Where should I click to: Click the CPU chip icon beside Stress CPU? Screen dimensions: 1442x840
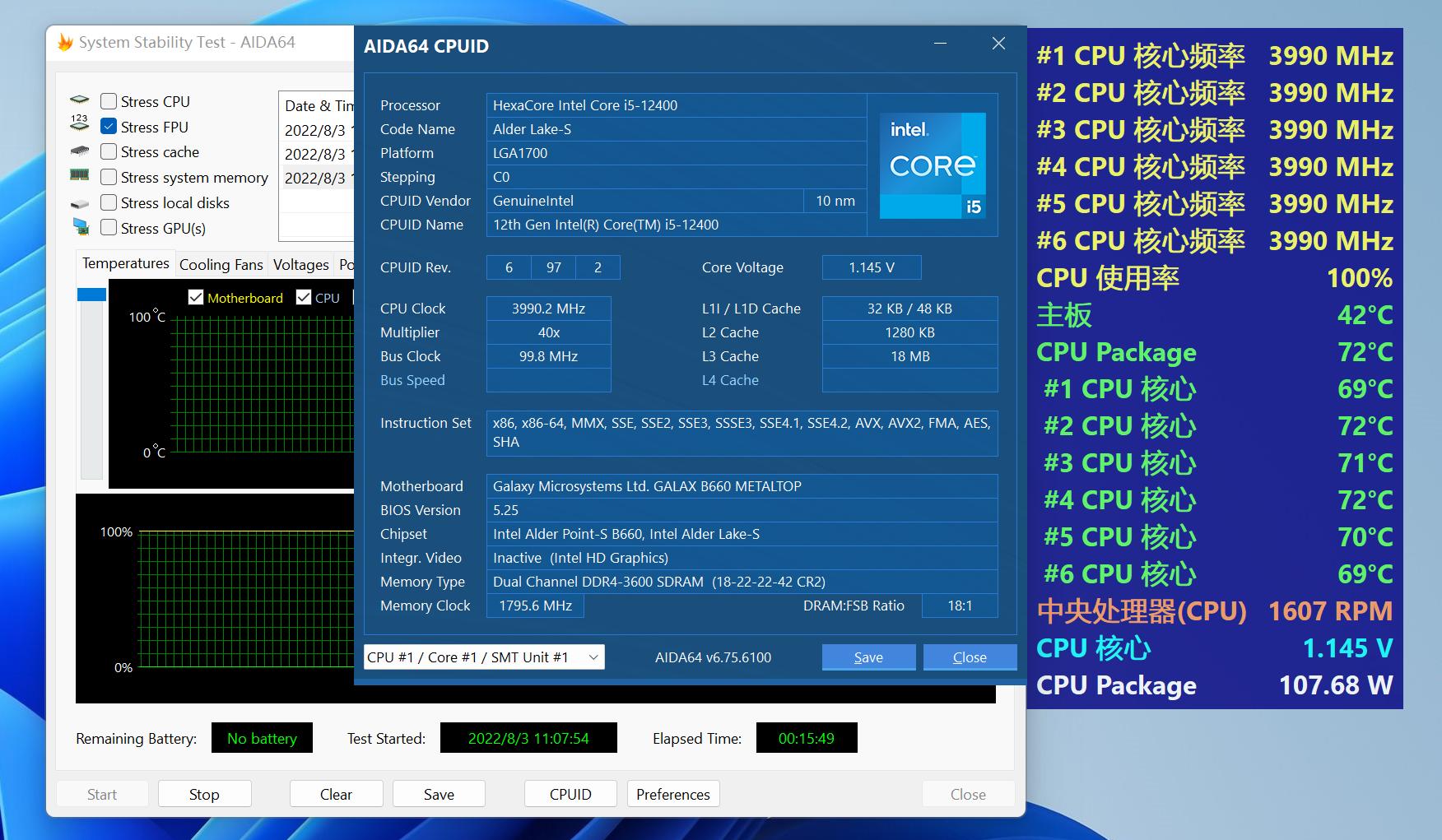pos(80,100)
